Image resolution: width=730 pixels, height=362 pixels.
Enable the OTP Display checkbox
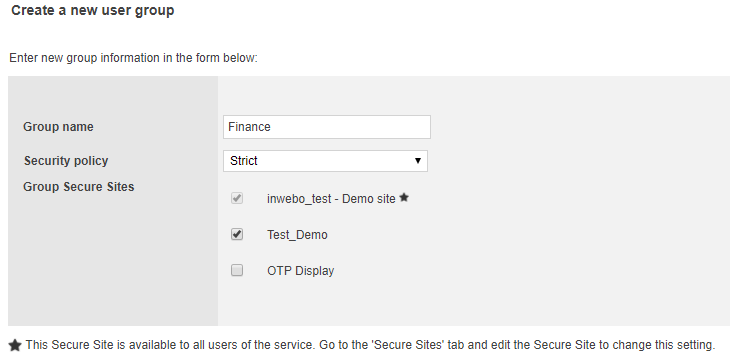pos(237,270)
